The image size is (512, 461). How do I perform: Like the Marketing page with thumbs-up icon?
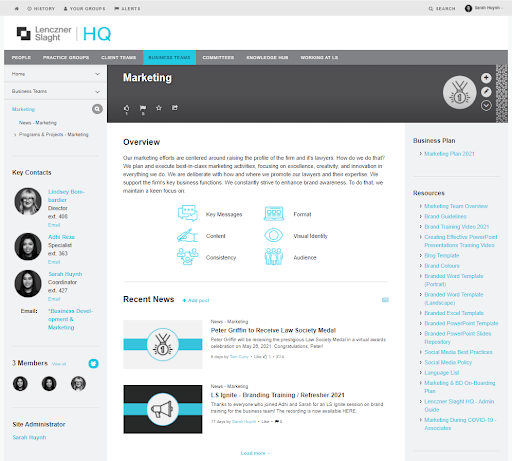point(127,108)
